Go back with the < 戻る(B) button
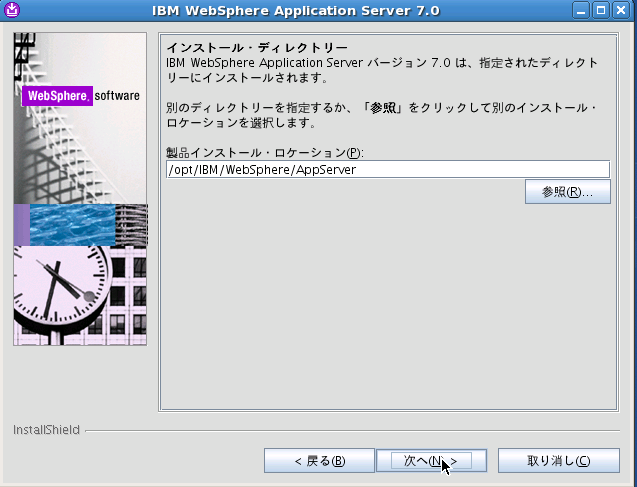This screenshot has width=637, height=487. point(319,461)
